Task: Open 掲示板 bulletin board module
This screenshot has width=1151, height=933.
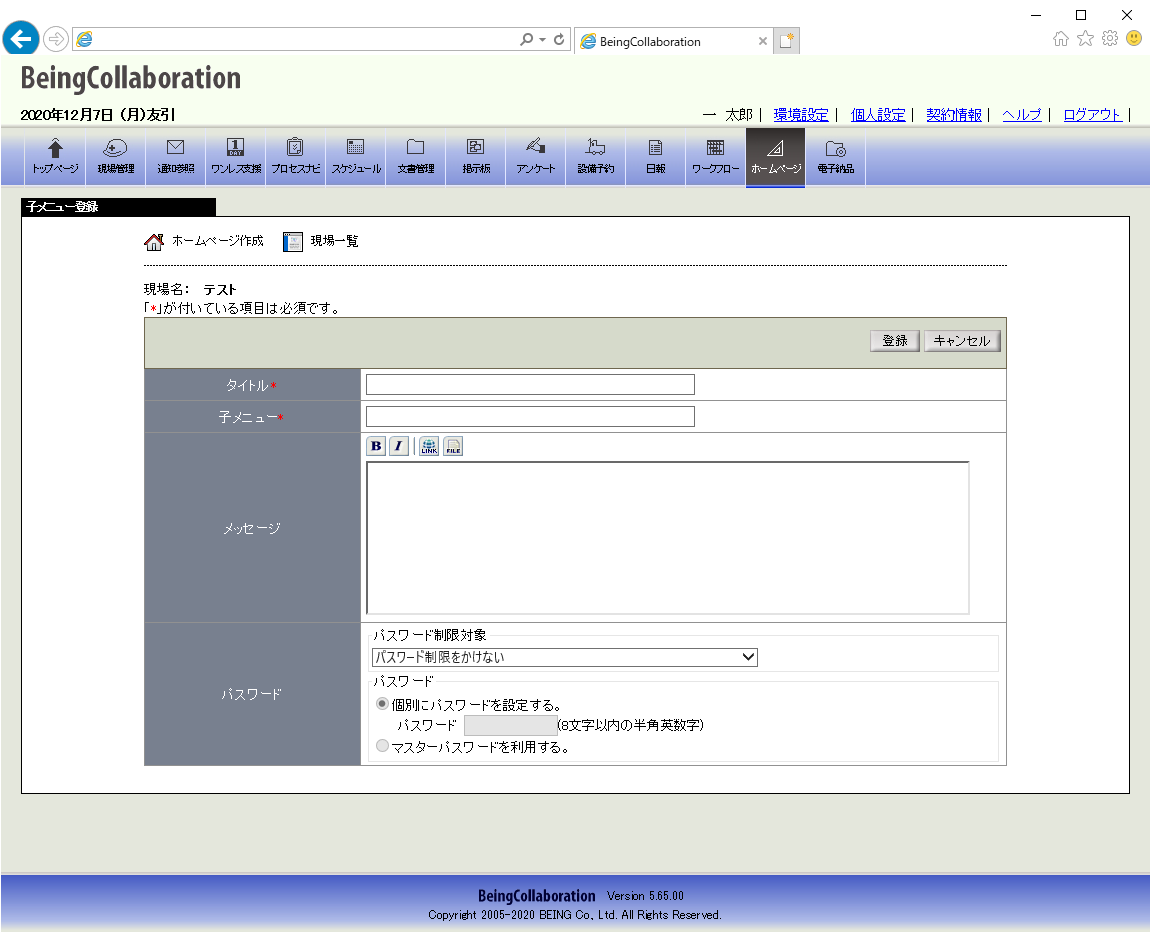Action: click(476, 156)
